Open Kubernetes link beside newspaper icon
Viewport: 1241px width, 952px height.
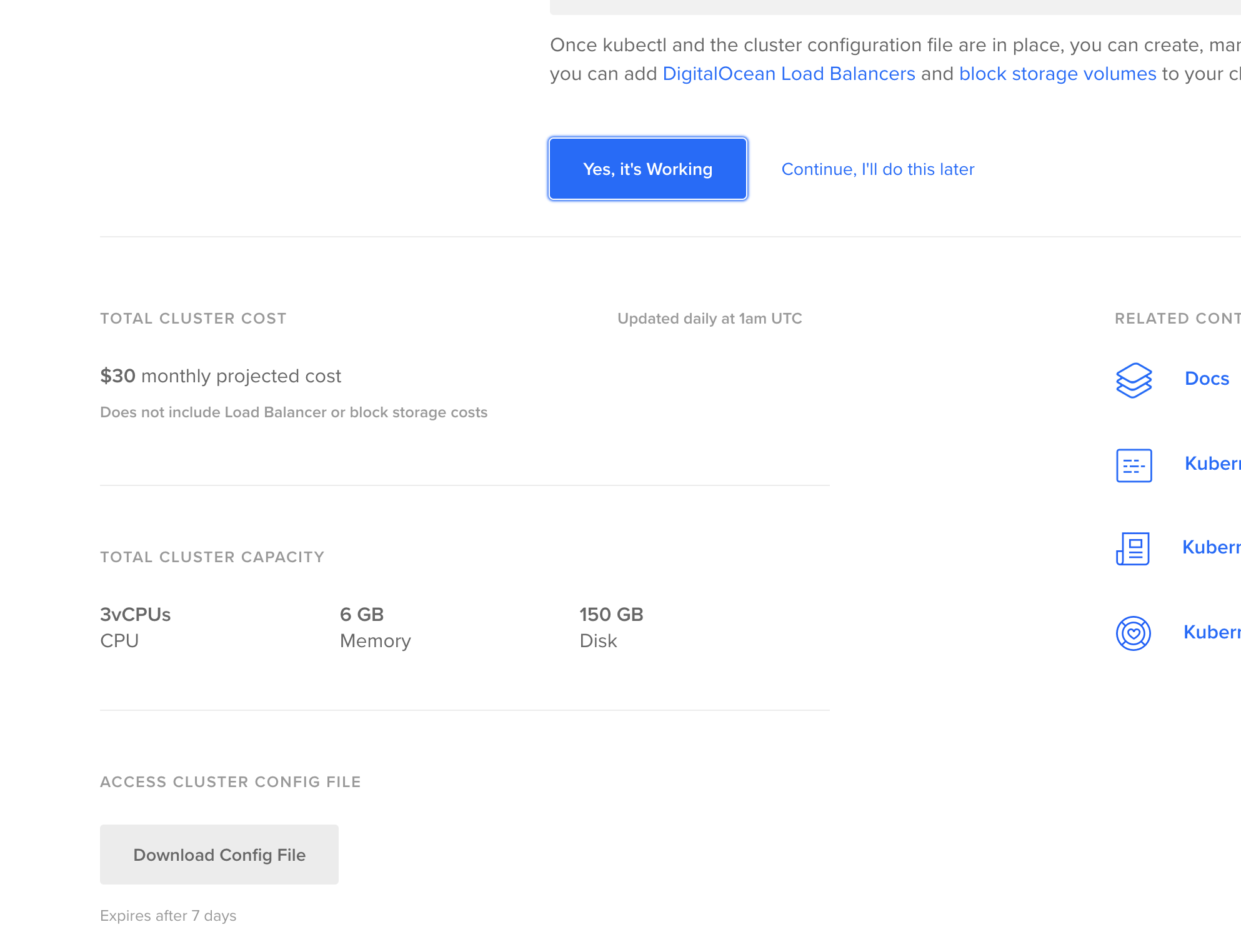pyautogui.click(x=1211, y=547)
